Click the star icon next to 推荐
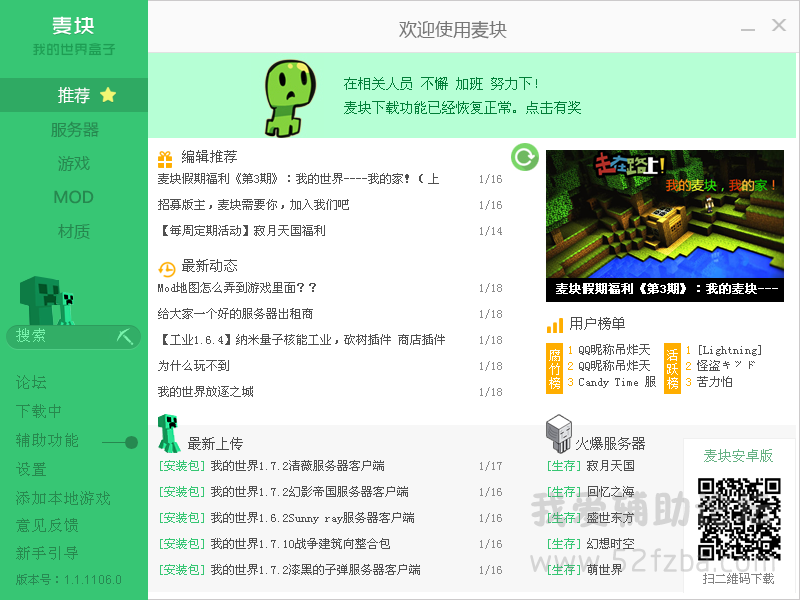Image resolution: width=800 pixels, height=600 pixels. pos(108,95)
